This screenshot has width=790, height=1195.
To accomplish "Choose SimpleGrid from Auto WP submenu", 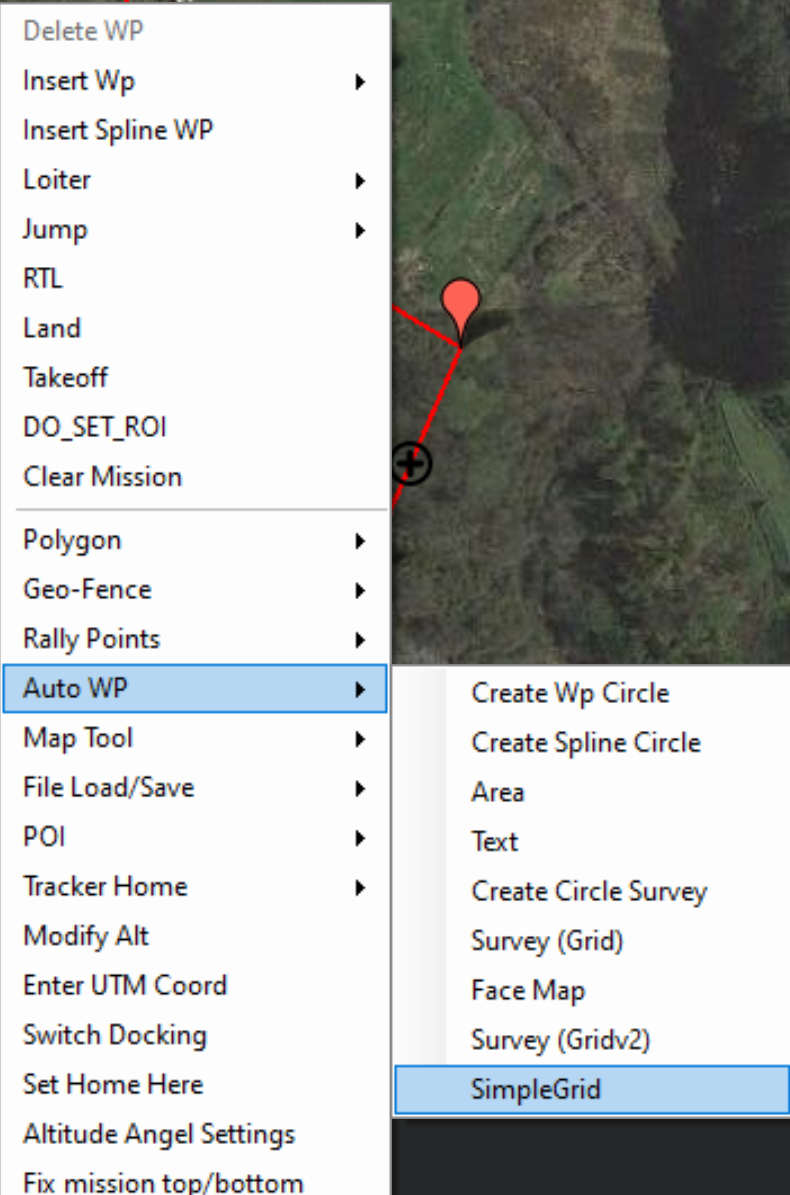I will (x=536, y=1089).
